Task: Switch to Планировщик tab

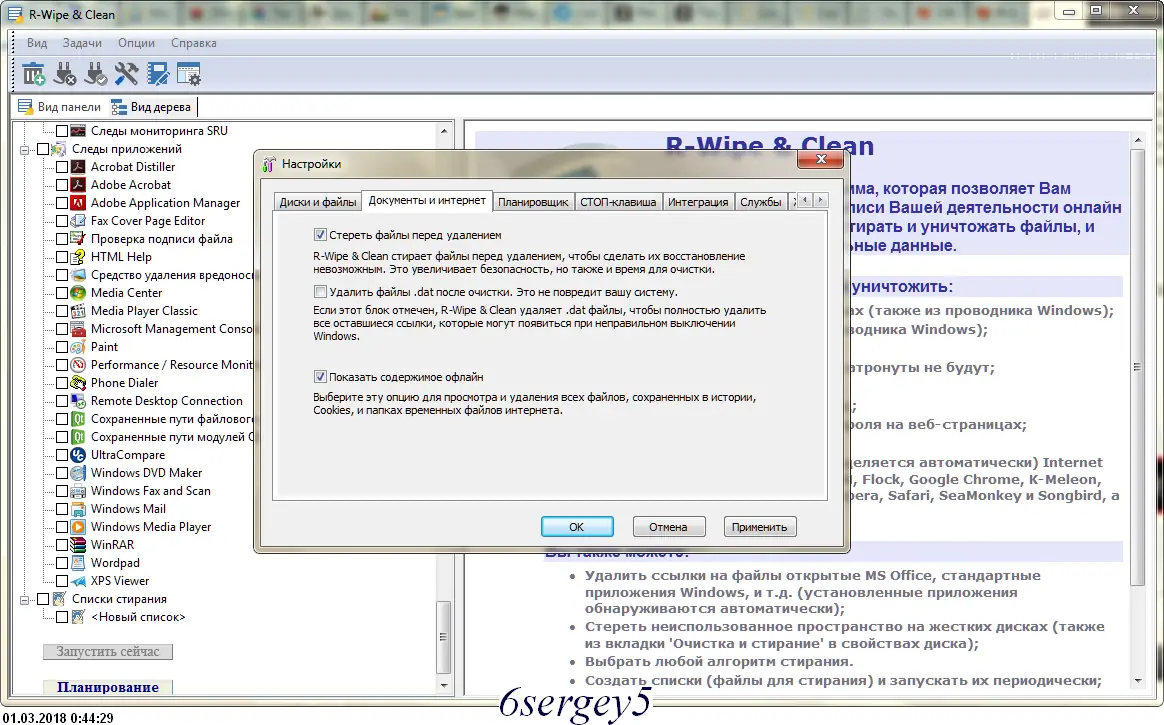Action: [x=533, y=202]
